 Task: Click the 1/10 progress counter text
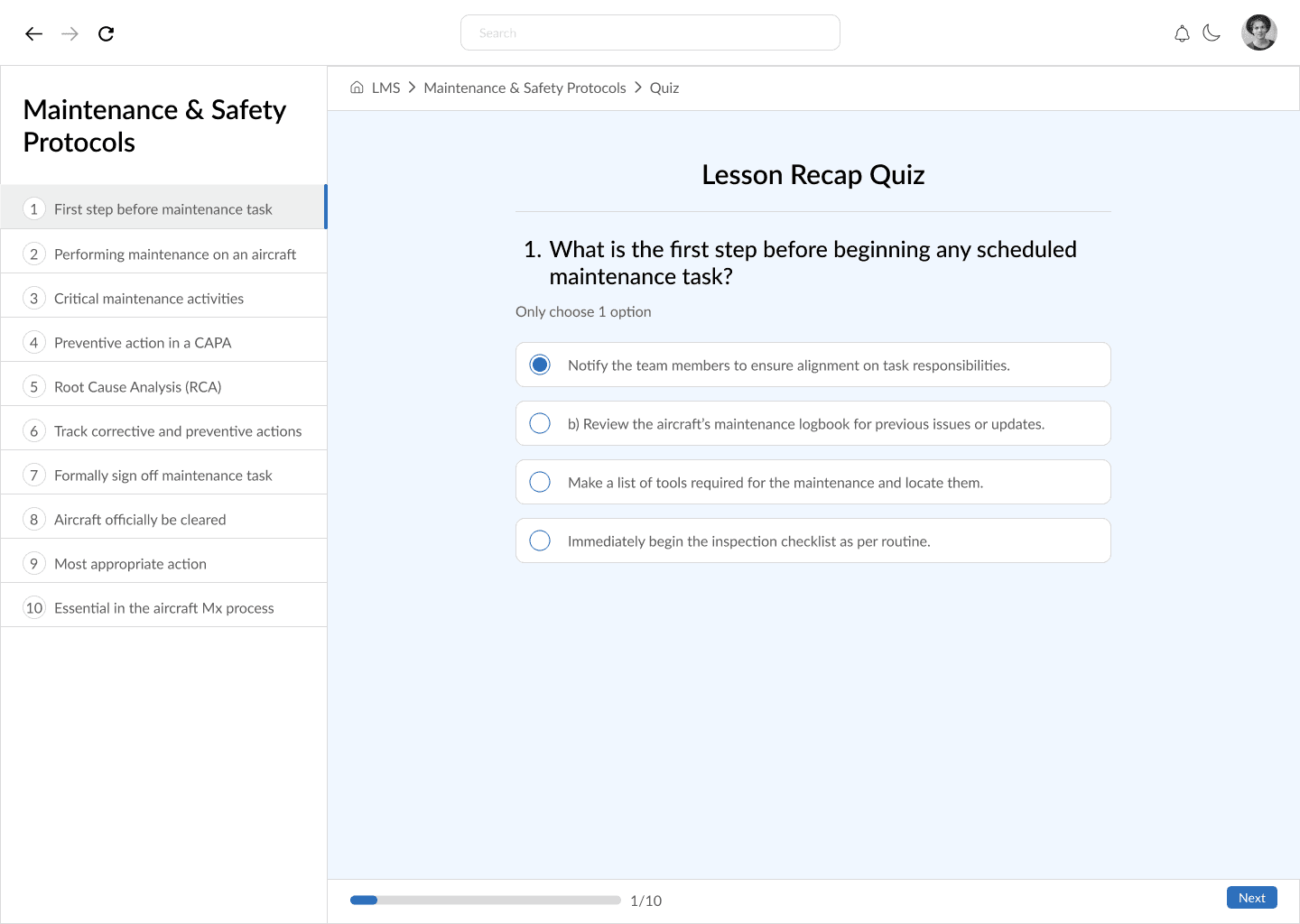click(645, 901)
